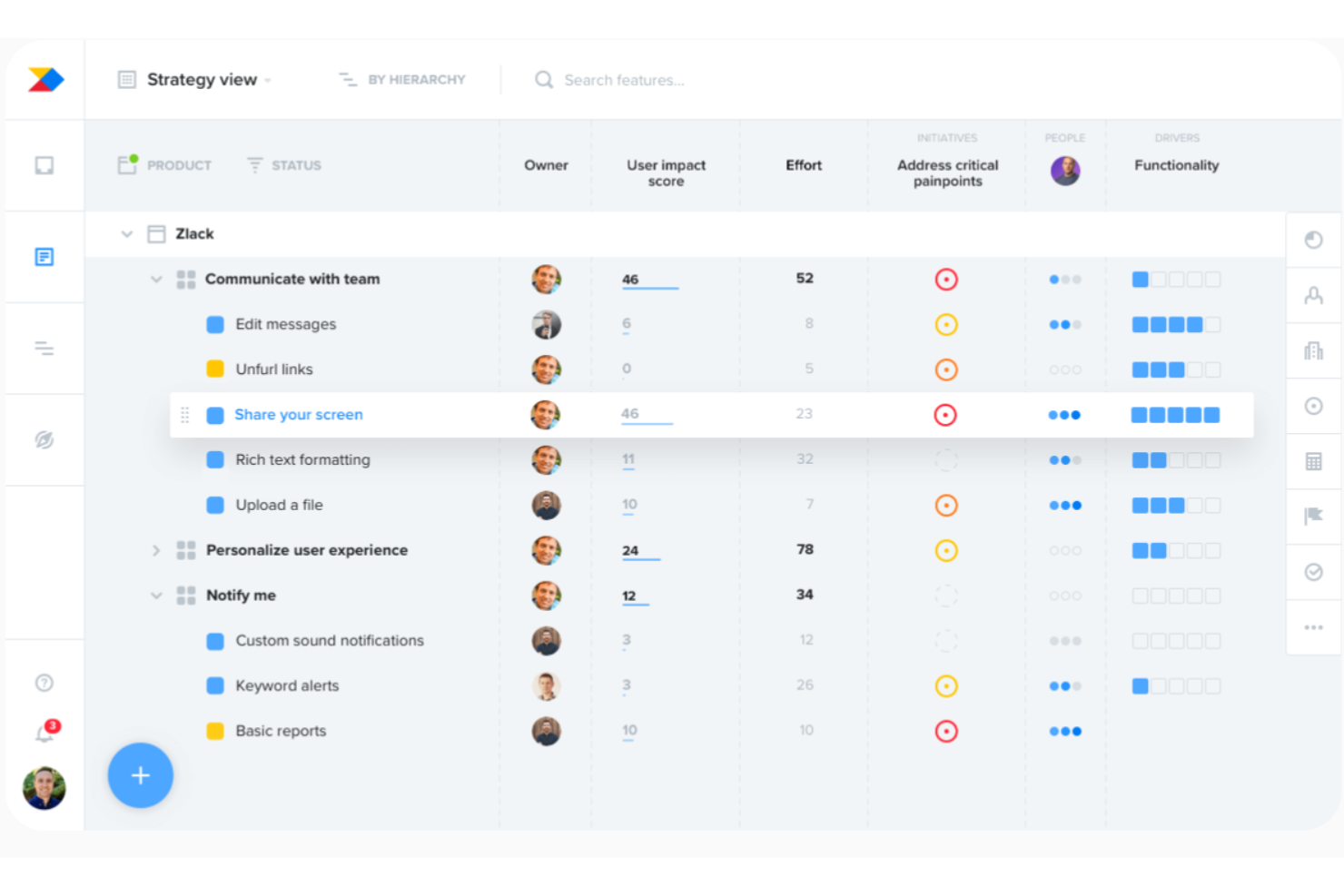Select the Unfurl links feature name
The width and height of the screenshot is (1344, 896).
click(274, 369)
